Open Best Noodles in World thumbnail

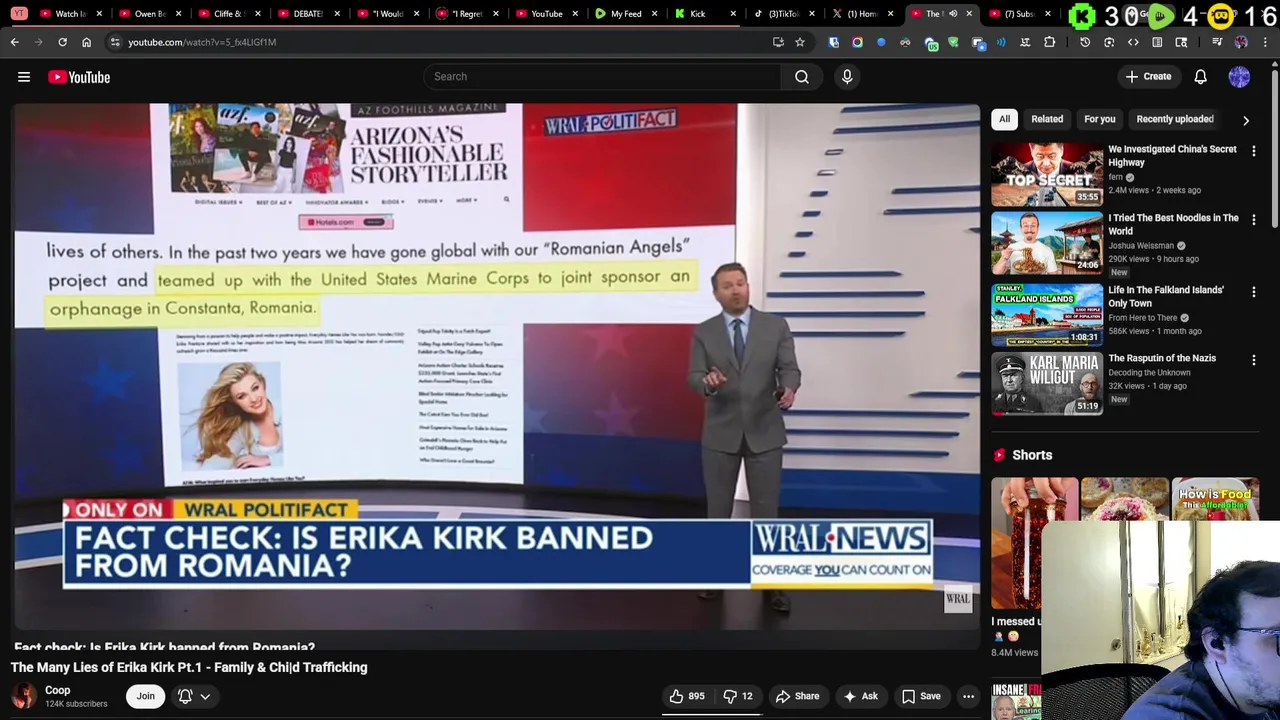1047,243
